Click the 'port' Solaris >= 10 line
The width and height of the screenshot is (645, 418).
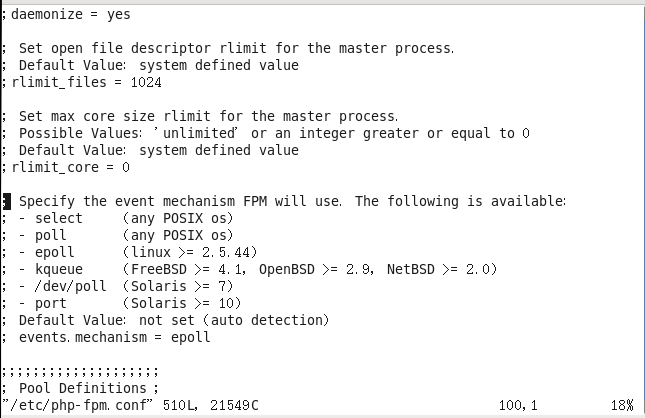[122, 303]
